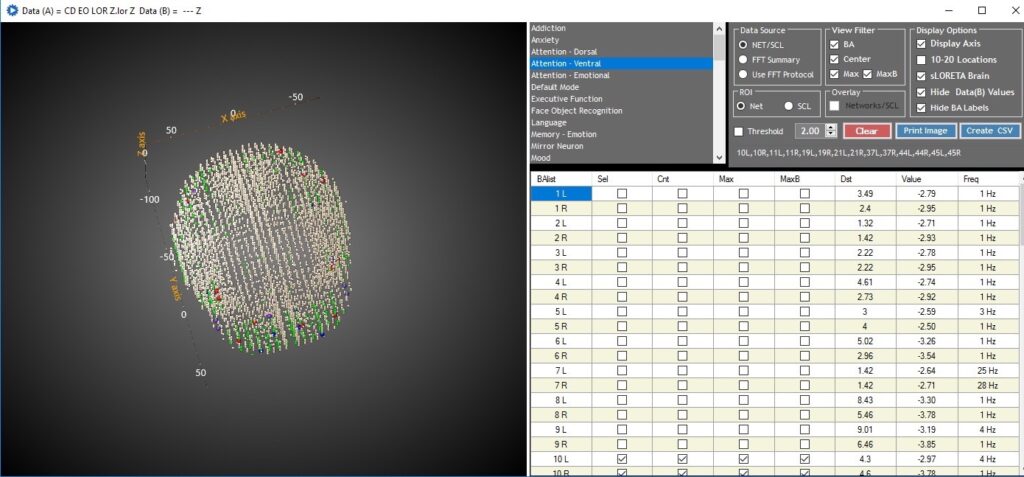This screenshot has width=1024, height=477.
Task: Choose Executive Function from the network list
Action: 566,99
